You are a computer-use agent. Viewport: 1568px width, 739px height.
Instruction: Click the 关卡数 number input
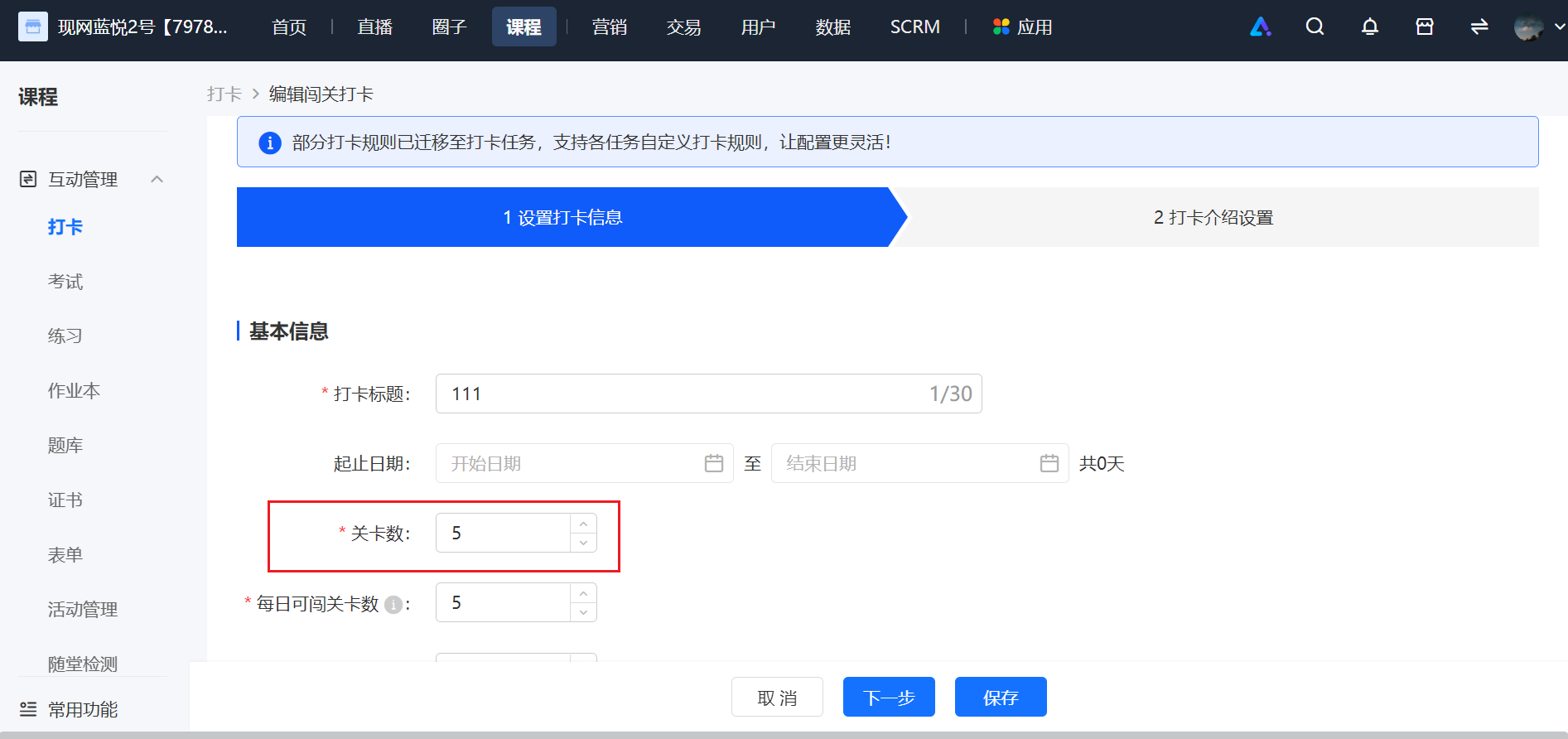503,533
